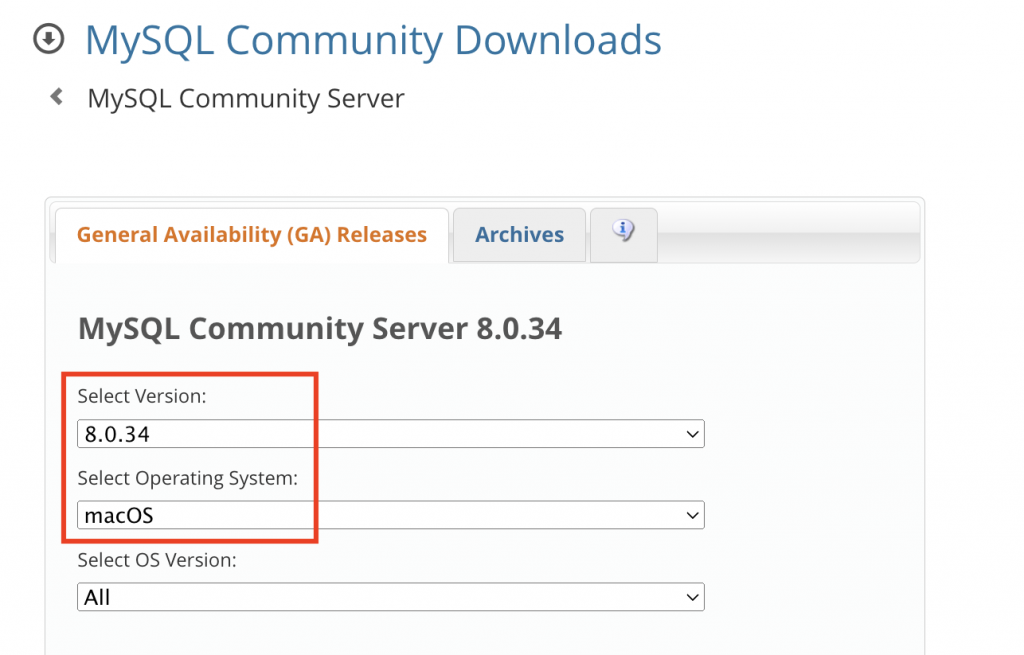Screen dimensions: 1024x655
Task: Open the Select Version dropdown showing 8.0.34
Action: coord(391,434)
